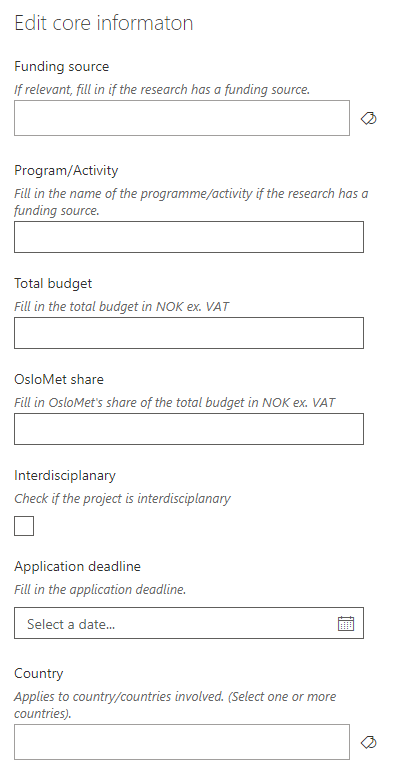Click the 'Total budget' field label
Image resolution: width=405 pixels, height=776 pixels.
53,284
